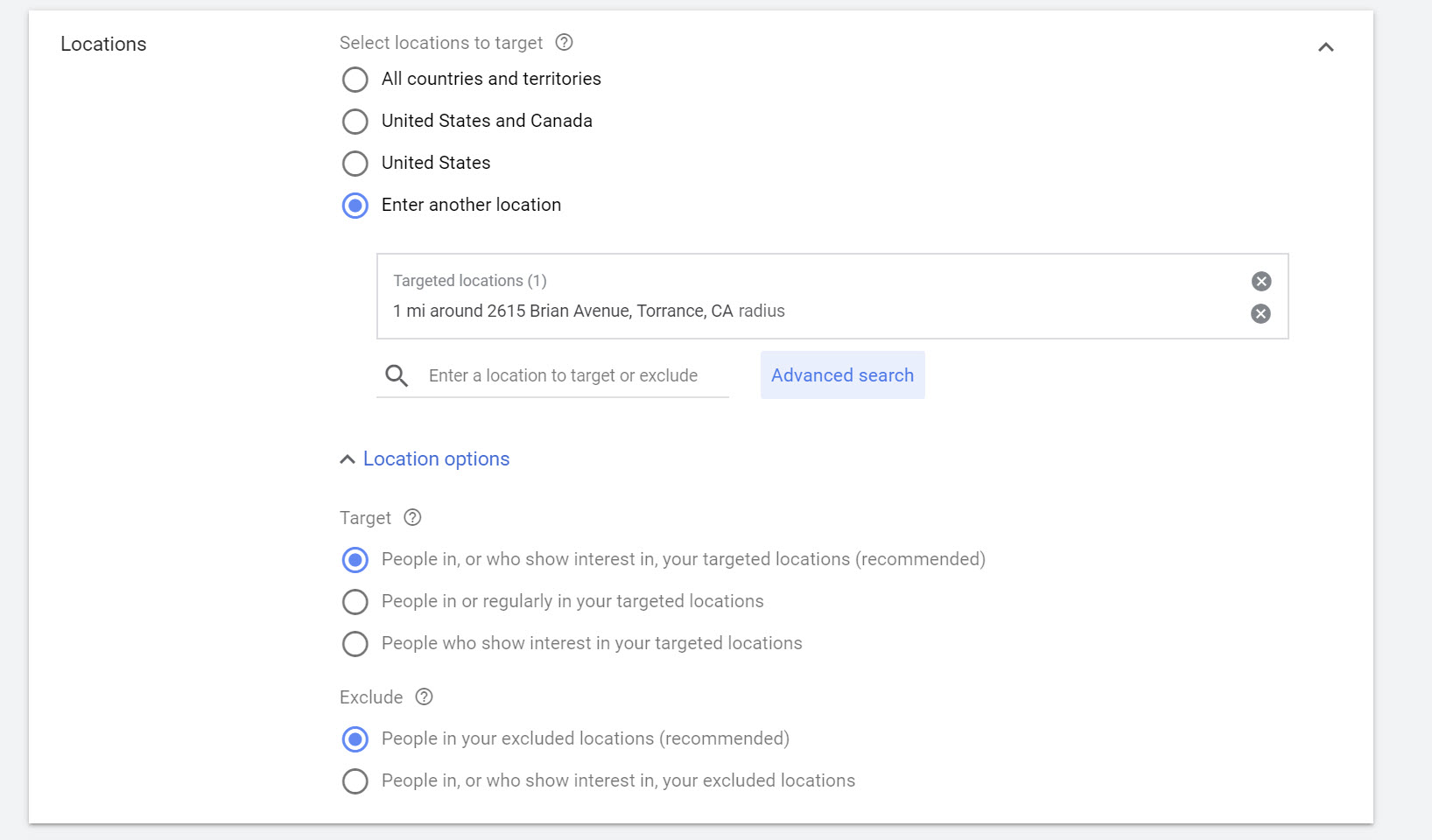Select the United States radio button

tap(355, 164)
